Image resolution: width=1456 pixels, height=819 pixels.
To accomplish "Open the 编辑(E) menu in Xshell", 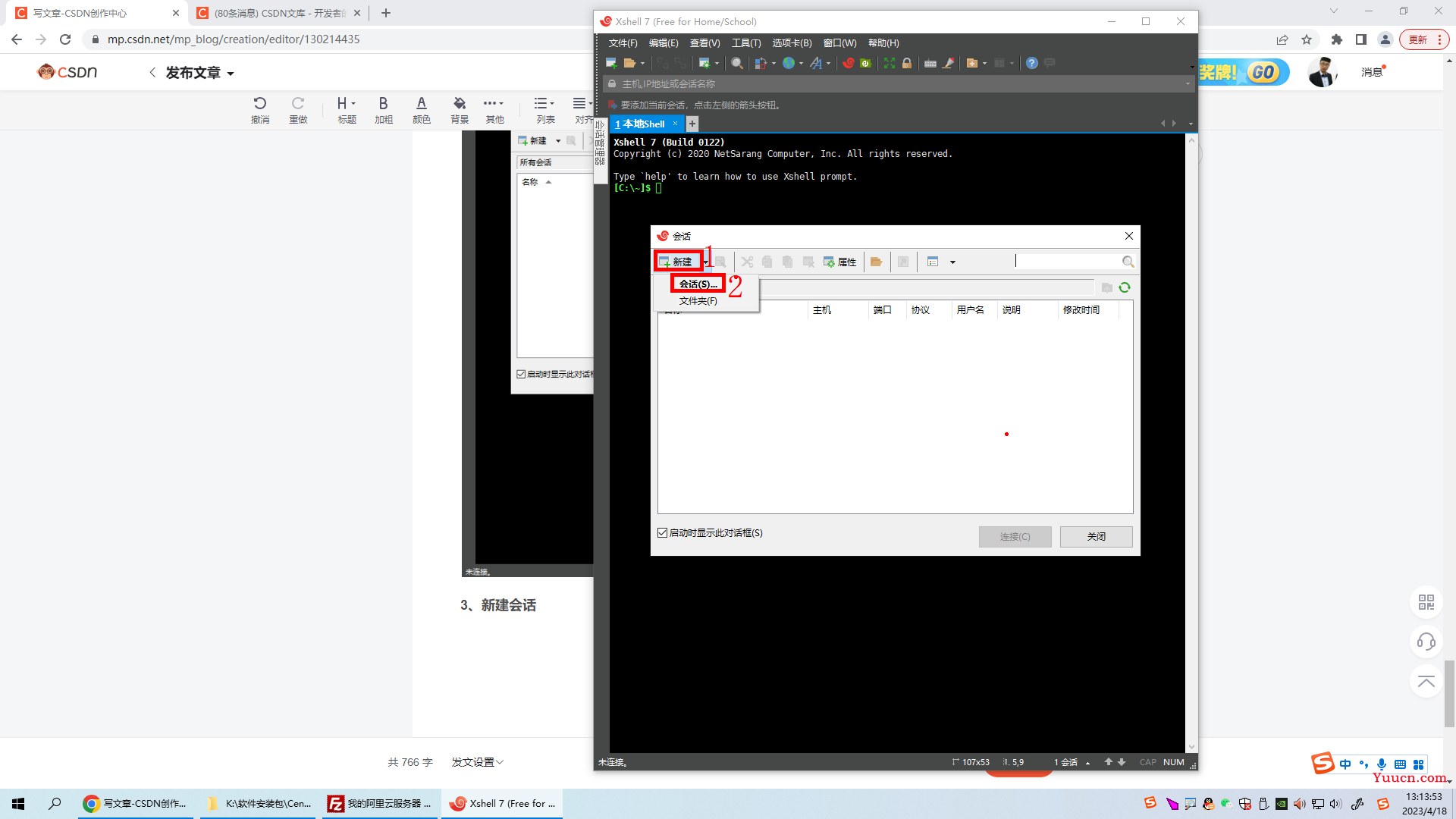I will point(664,43).
